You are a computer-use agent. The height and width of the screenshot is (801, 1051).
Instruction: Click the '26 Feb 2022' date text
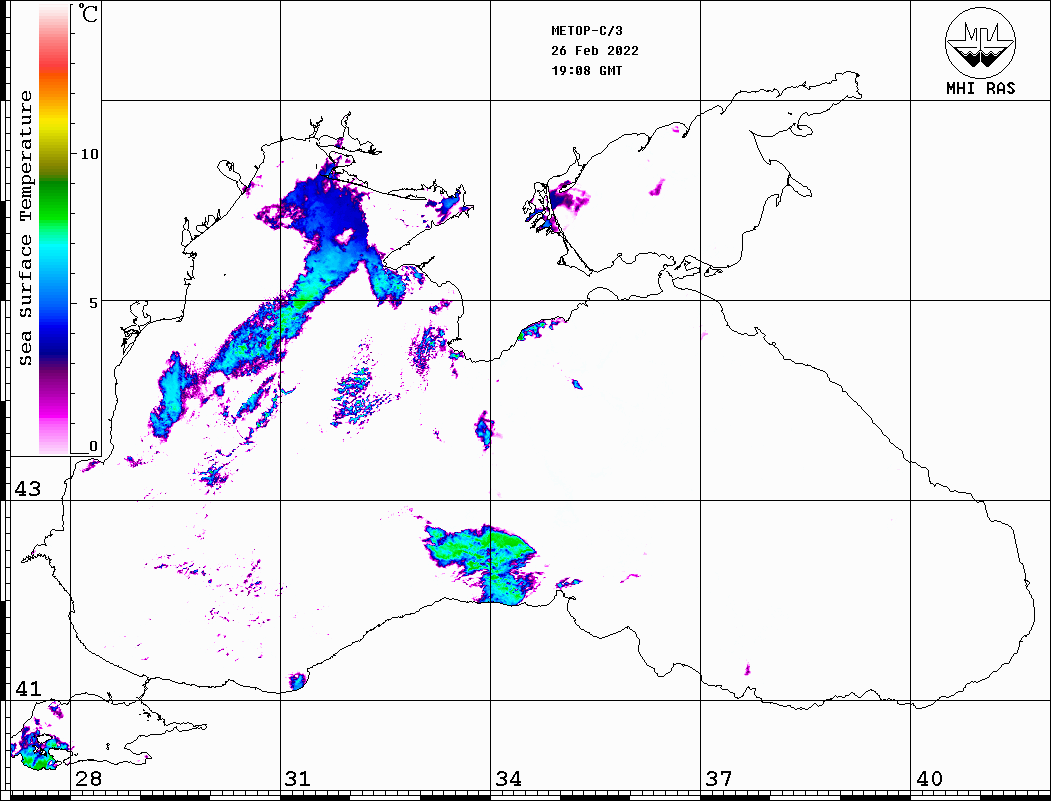[595, 51]
